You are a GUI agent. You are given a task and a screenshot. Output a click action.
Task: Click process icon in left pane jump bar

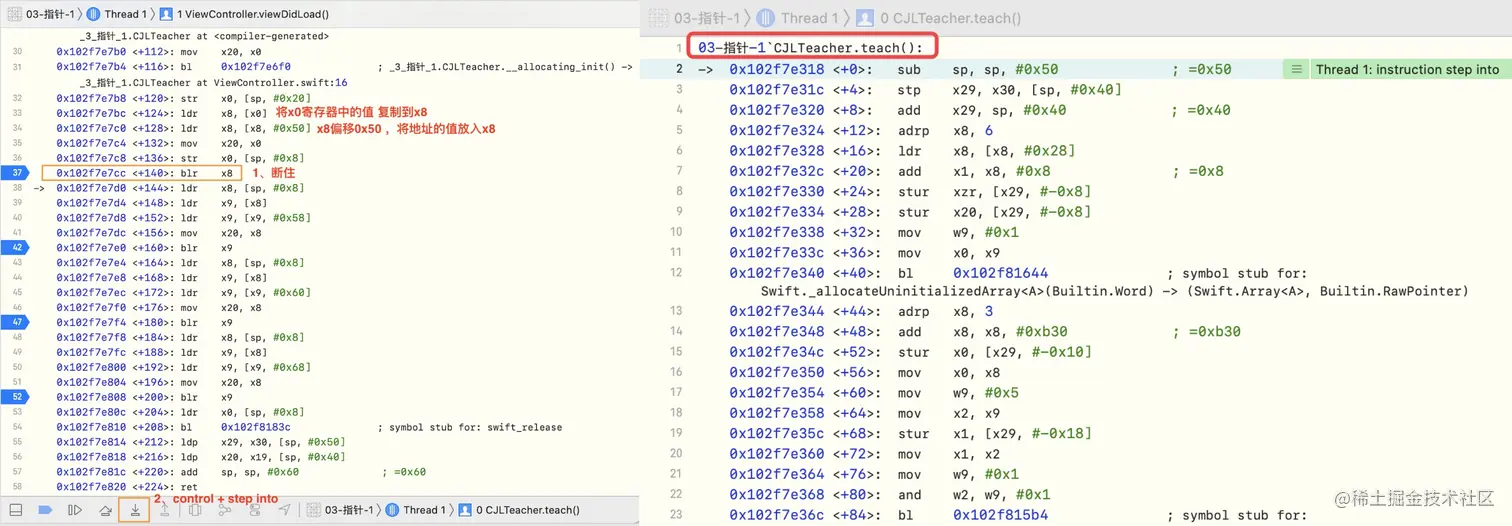pos(14,15)
